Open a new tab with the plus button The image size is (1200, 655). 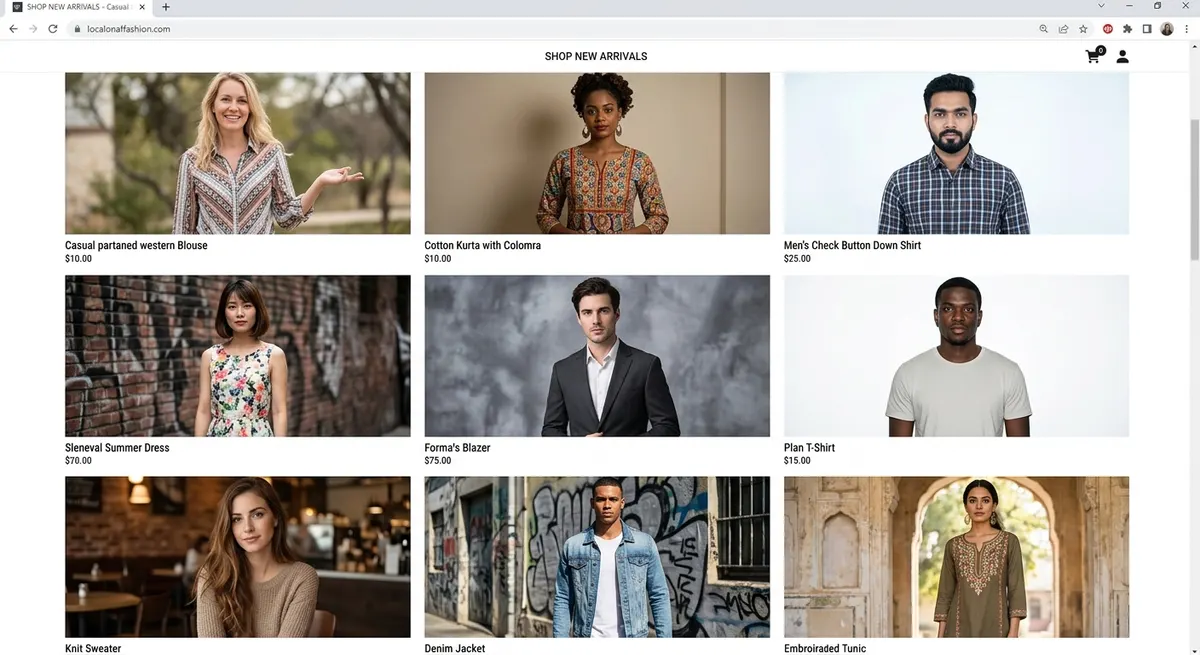pos(166,6)
